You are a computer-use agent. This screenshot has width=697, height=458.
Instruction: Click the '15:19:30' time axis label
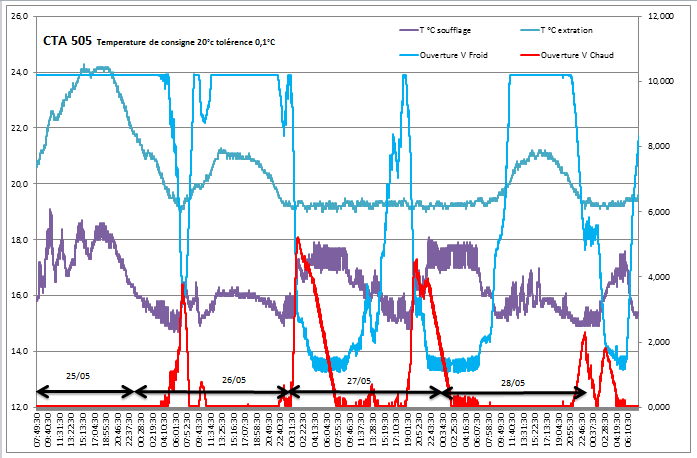coord(384,430)
